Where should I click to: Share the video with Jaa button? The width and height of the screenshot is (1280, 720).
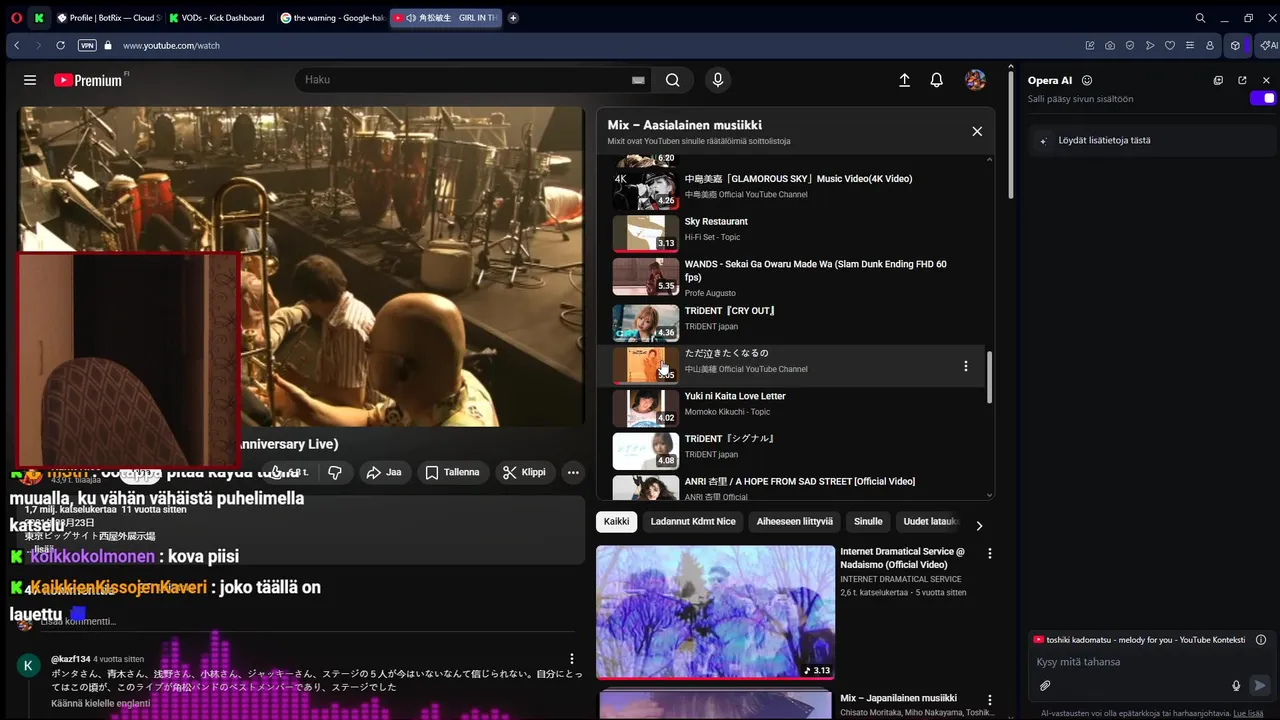click(x=384, y=472)
